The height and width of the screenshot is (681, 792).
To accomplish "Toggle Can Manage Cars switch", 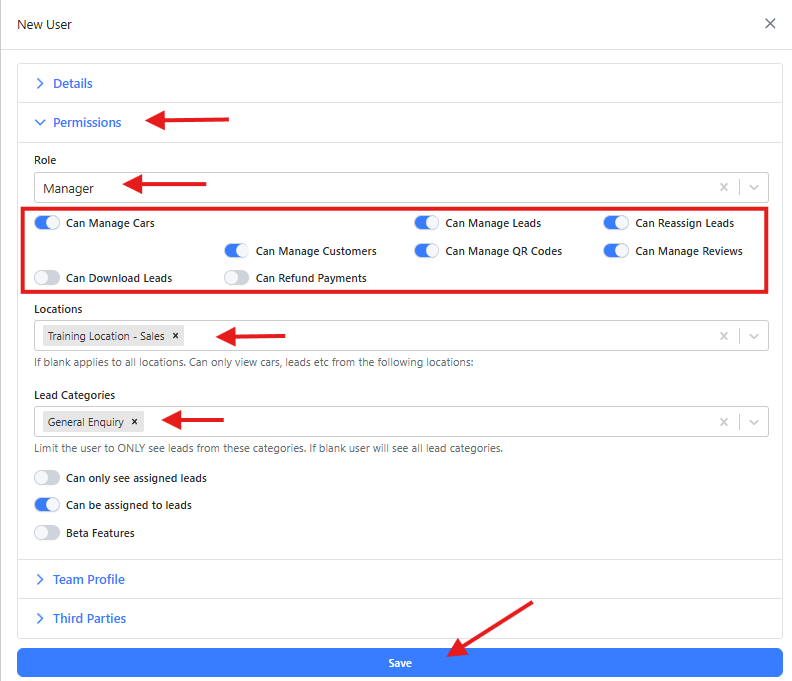I will [x=47, y=223].
